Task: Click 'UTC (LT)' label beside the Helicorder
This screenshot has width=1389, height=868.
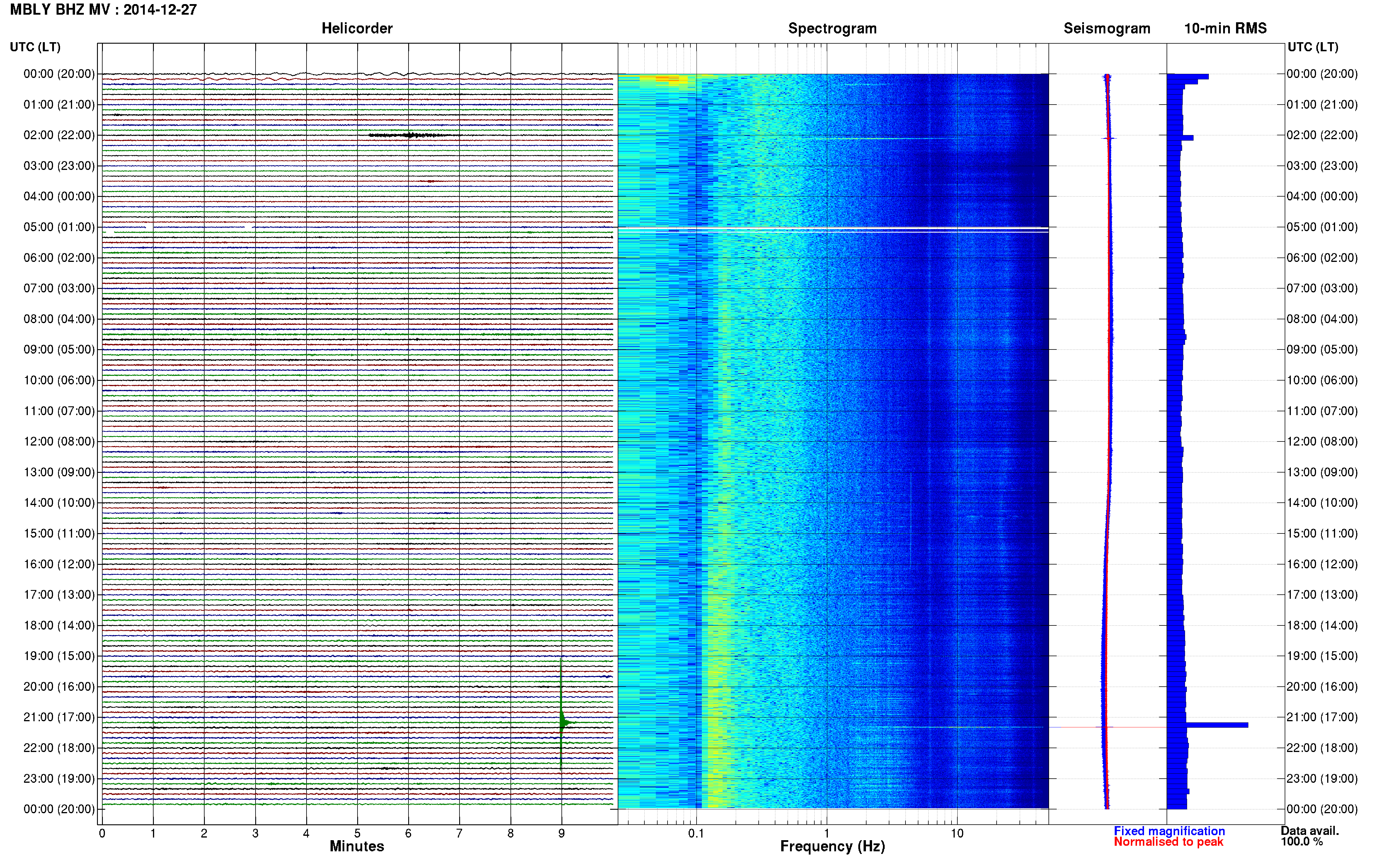Action: click(35, 47)
